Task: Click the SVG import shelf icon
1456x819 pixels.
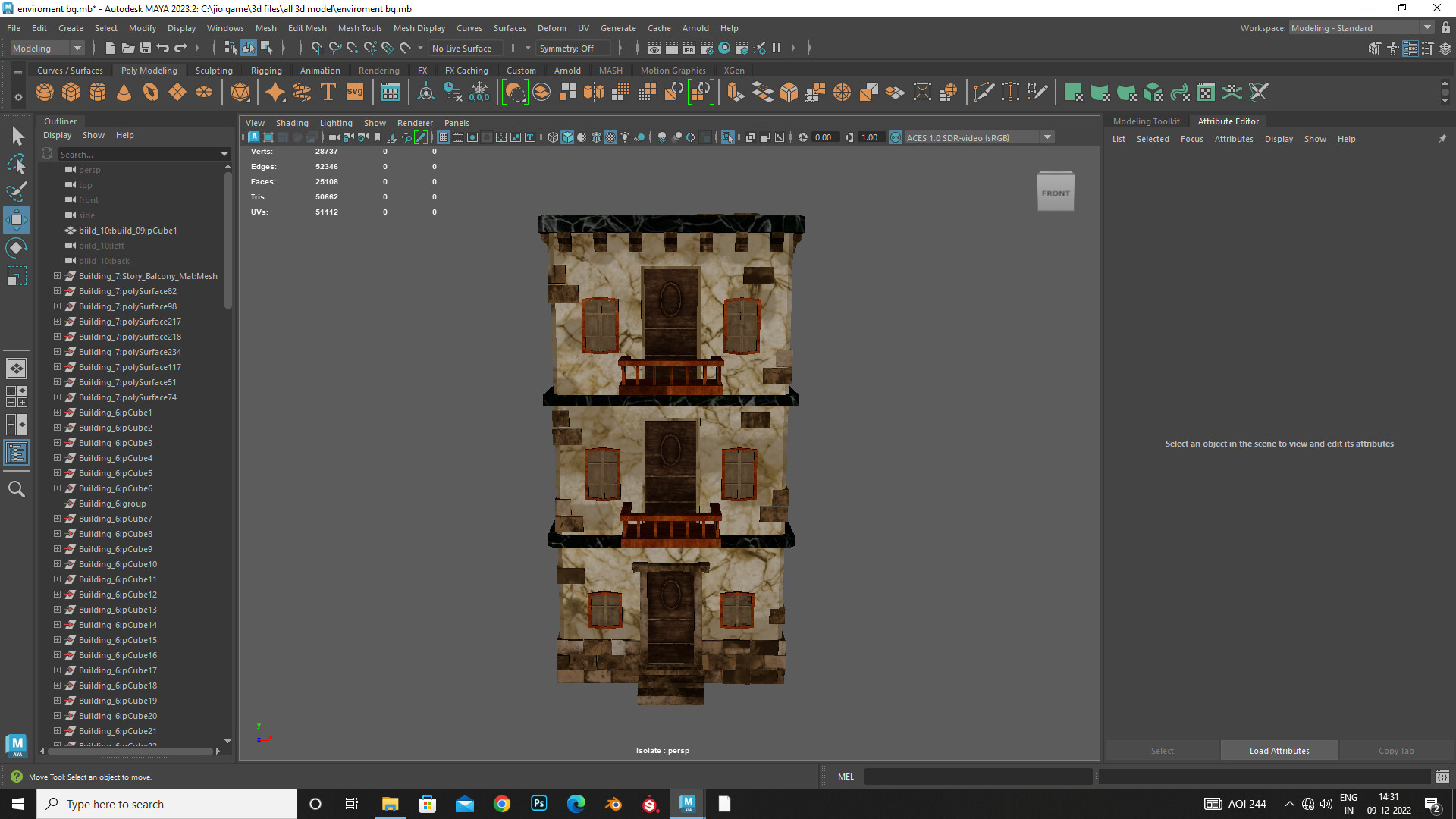Action: pos(355,93)
